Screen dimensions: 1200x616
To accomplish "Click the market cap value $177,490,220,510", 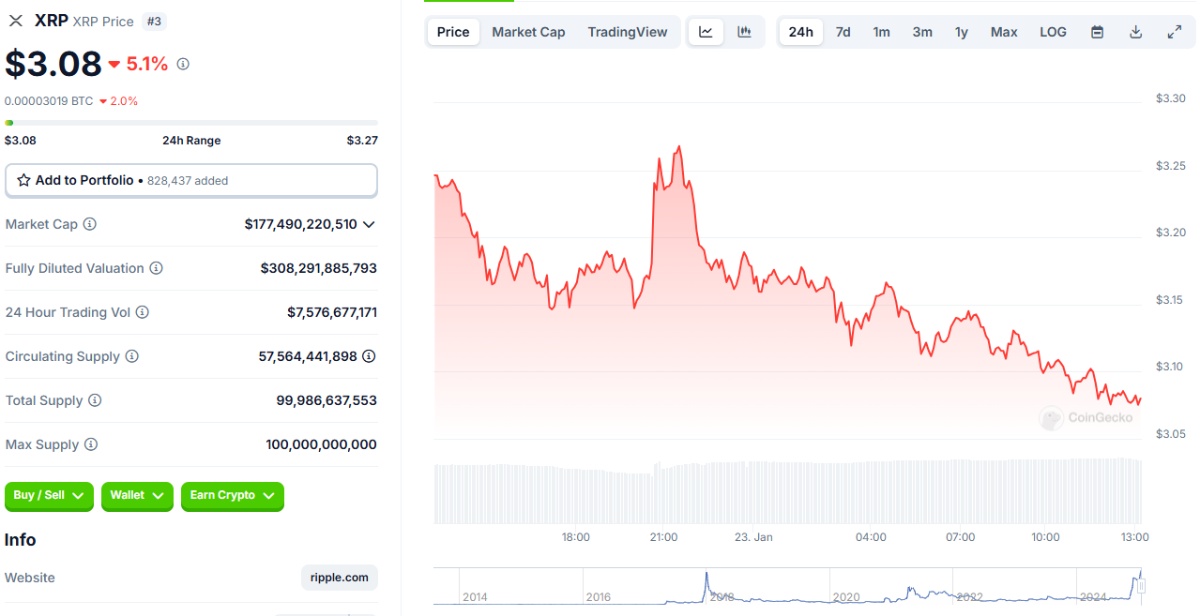I will tap(301, 224).
